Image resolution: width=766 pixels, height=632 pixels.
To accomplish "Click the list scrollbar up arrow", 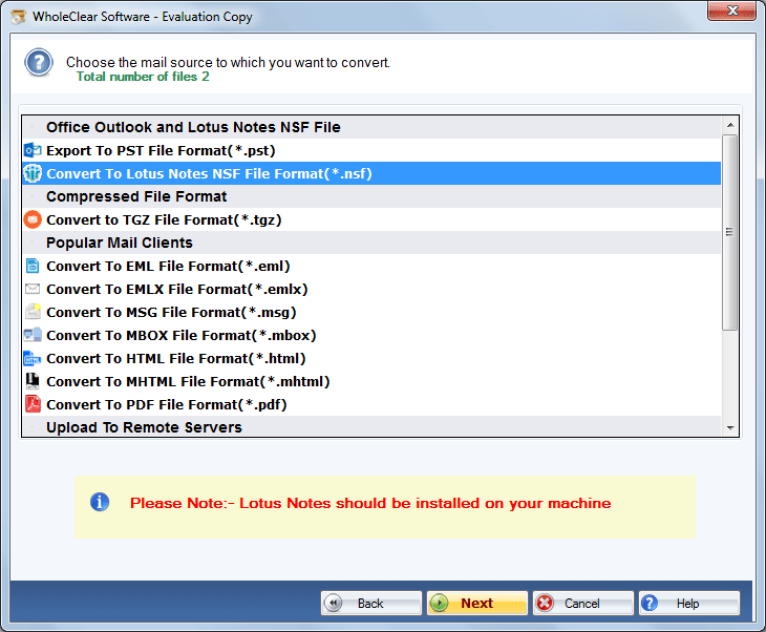I will pyautogui.click(x=730, y=125).
